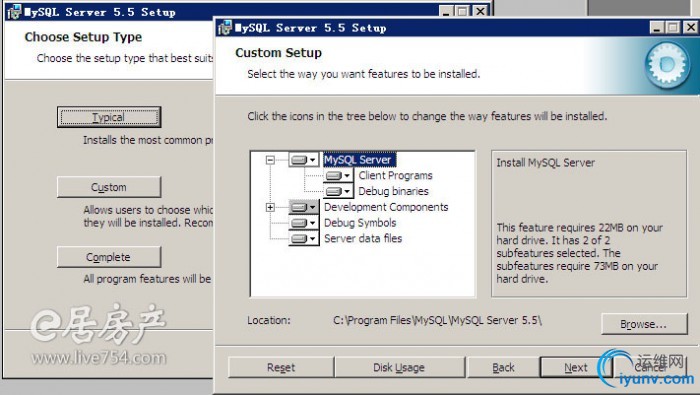Collapse the MySQL Server tree node
Image resolution: width=700 pixels, height=395 pixels.
pos(270,160)
